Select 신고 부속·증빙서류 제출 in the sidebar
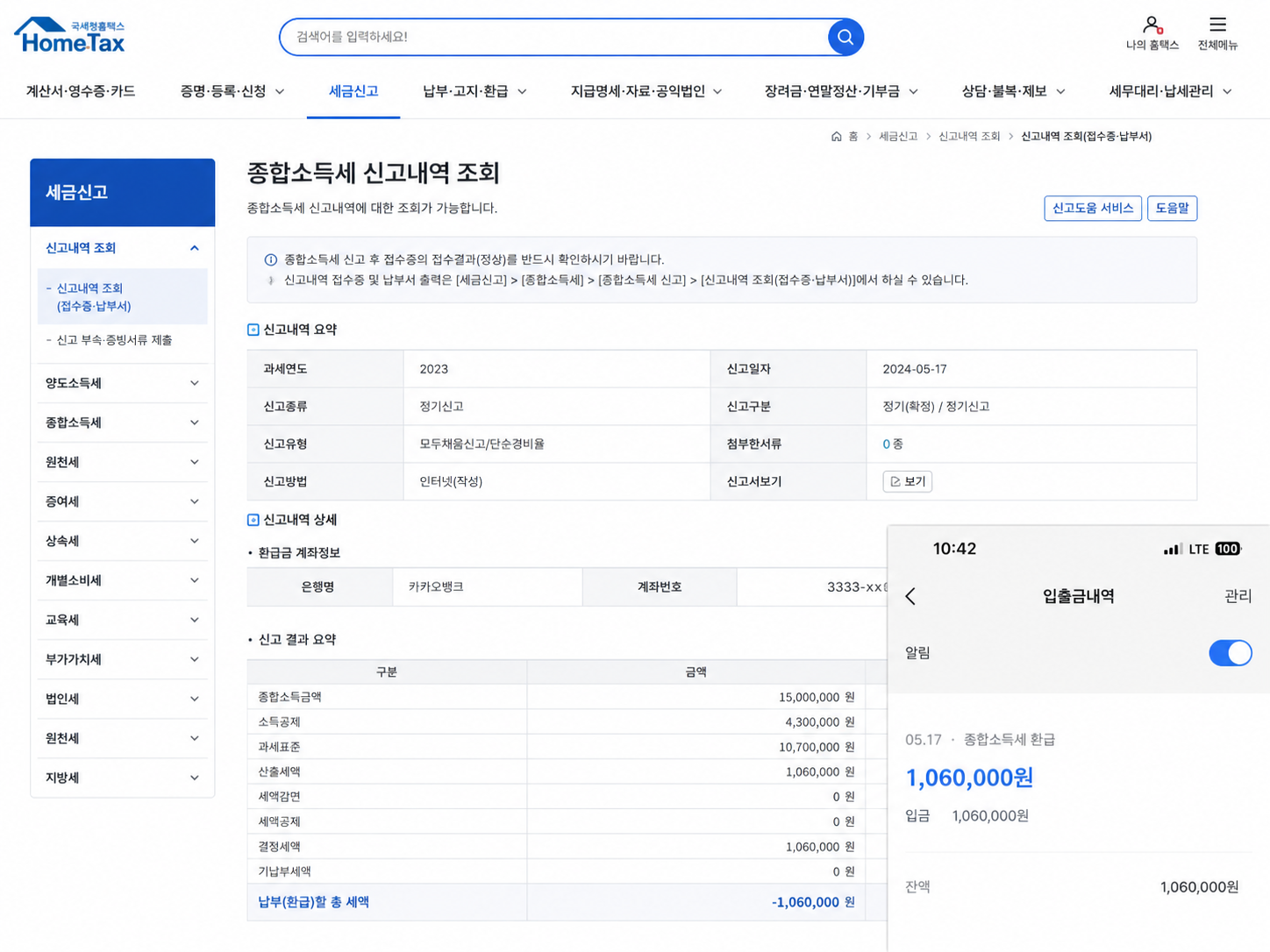The image size is (1270, 952). tap(114, 340)
